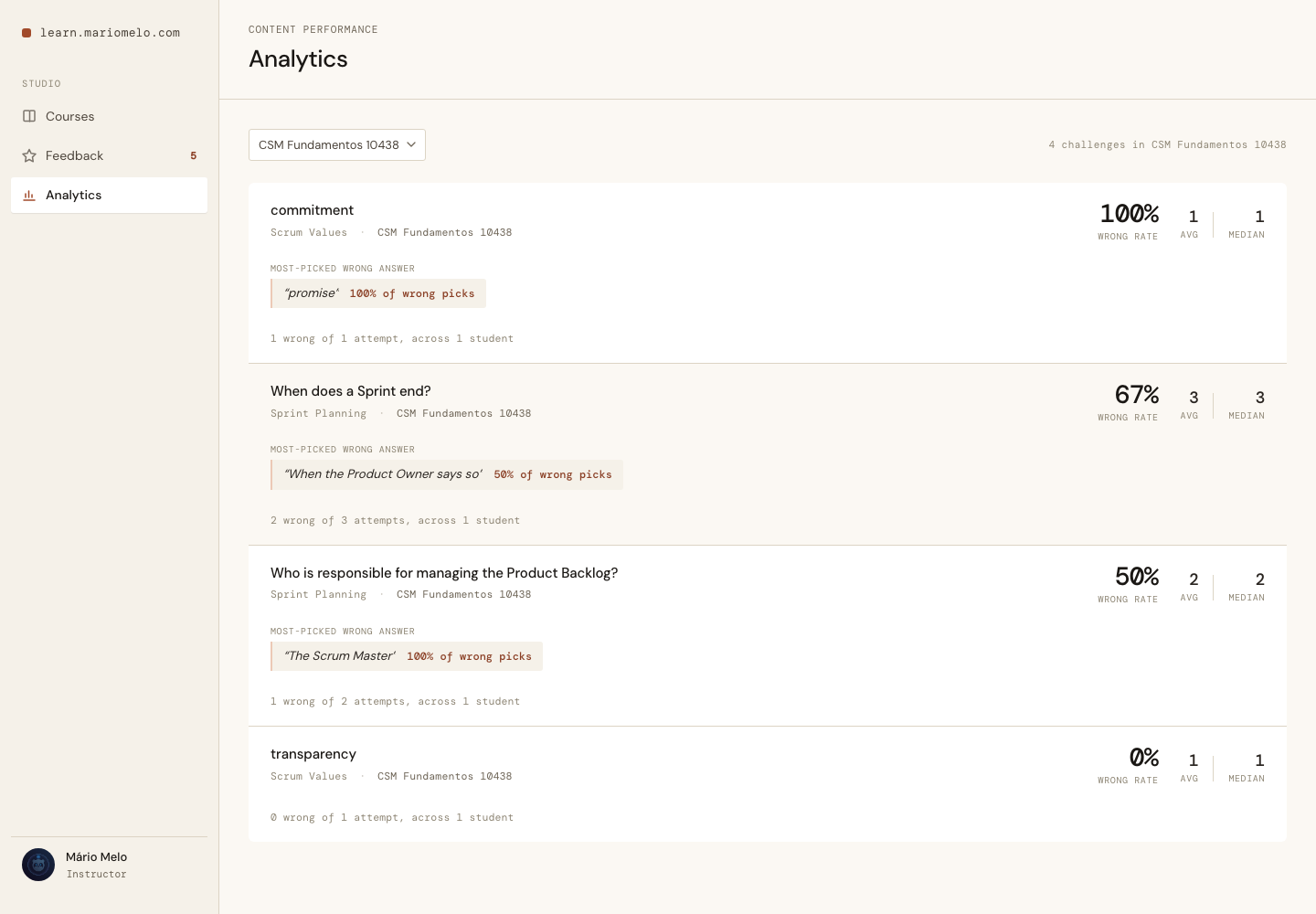This screenshot has height=914, width=1316.
Task: Open the Courses section
Action: click(x=109, y=116)
